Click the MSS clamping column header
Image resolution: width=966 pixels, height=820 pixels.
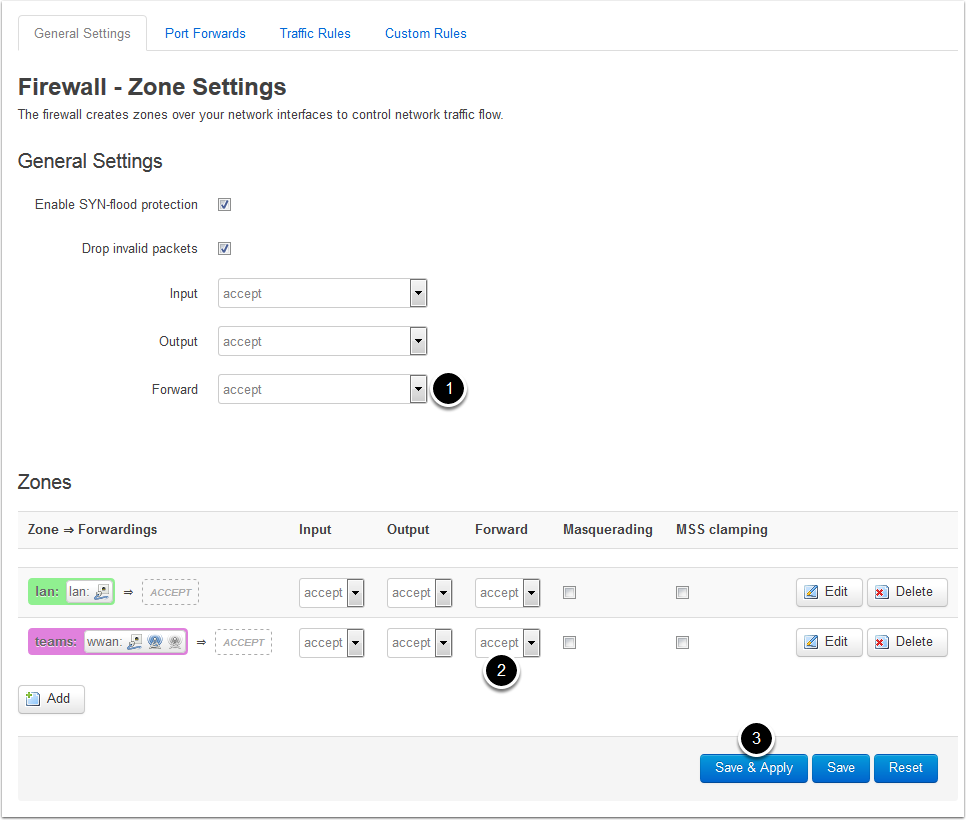tap(721, 530)
